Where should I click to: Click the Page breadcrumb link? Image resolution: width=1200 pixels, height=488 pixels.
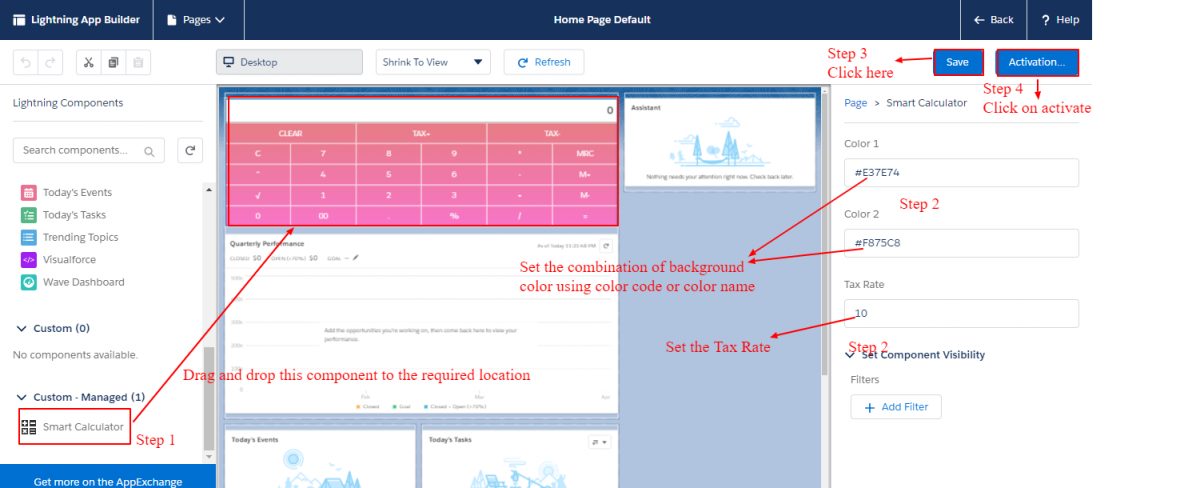click(855, 103)
